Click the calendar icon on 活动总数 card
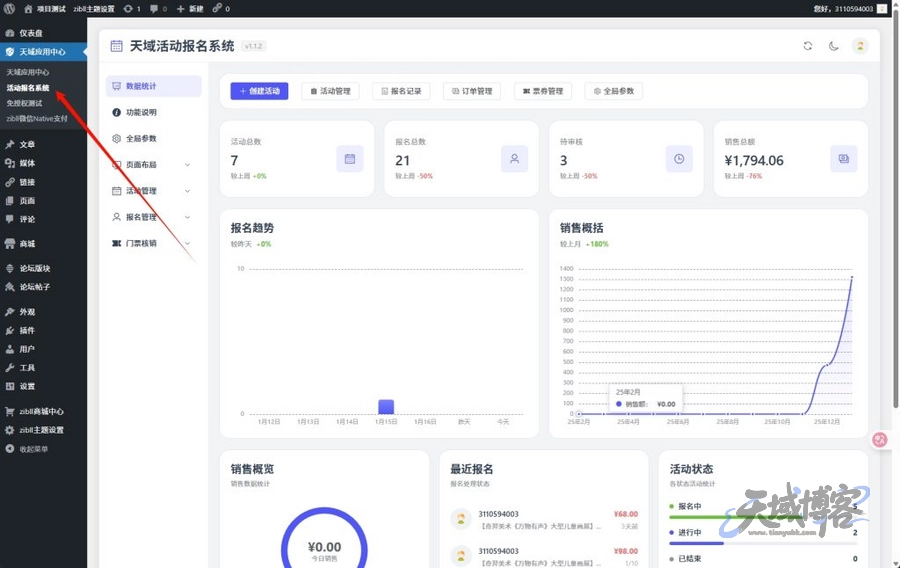 pos(350,159)
